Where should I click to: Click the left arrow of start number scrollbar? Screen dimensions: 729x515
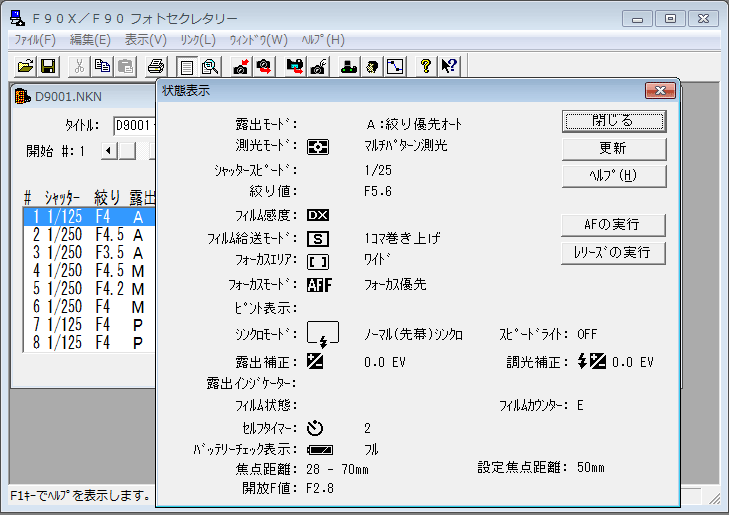click(109, 151)
